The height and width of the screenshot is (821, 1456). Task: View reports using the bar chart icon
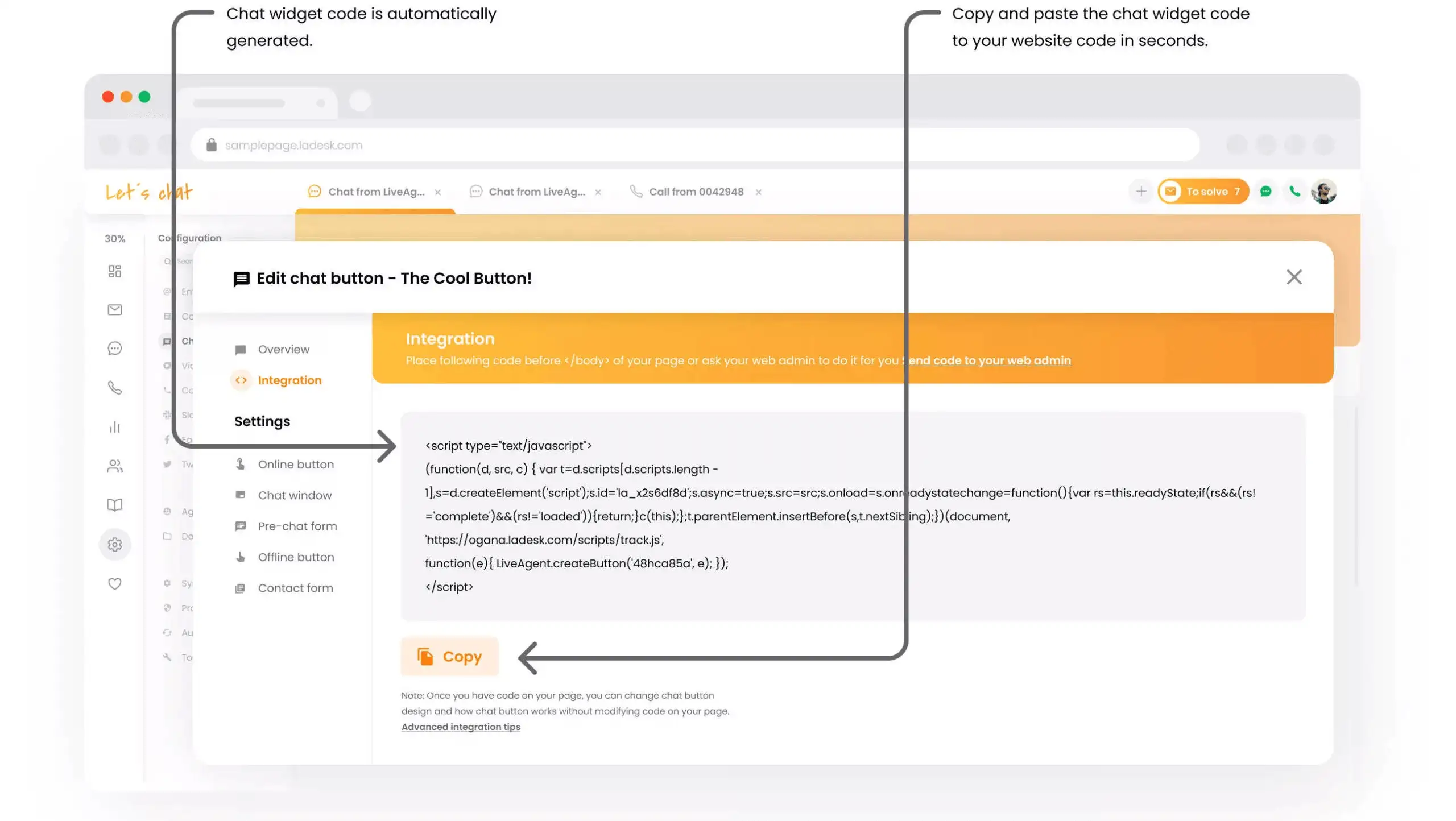[x=115, y=427]
